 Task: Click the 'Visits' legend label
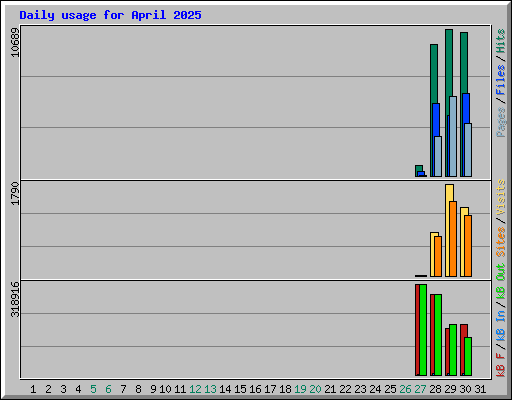(x=501, y=197)
